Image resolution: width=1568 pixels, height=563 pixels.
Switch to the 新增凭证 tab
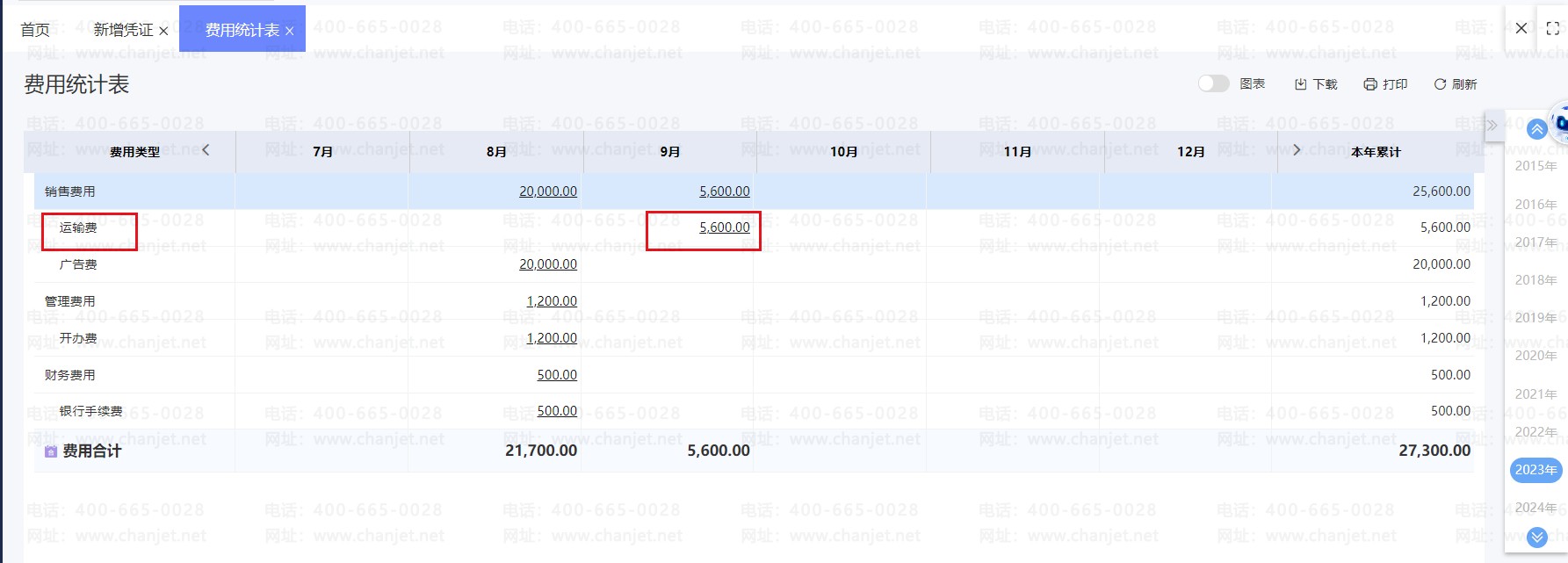tap(123, 30)
